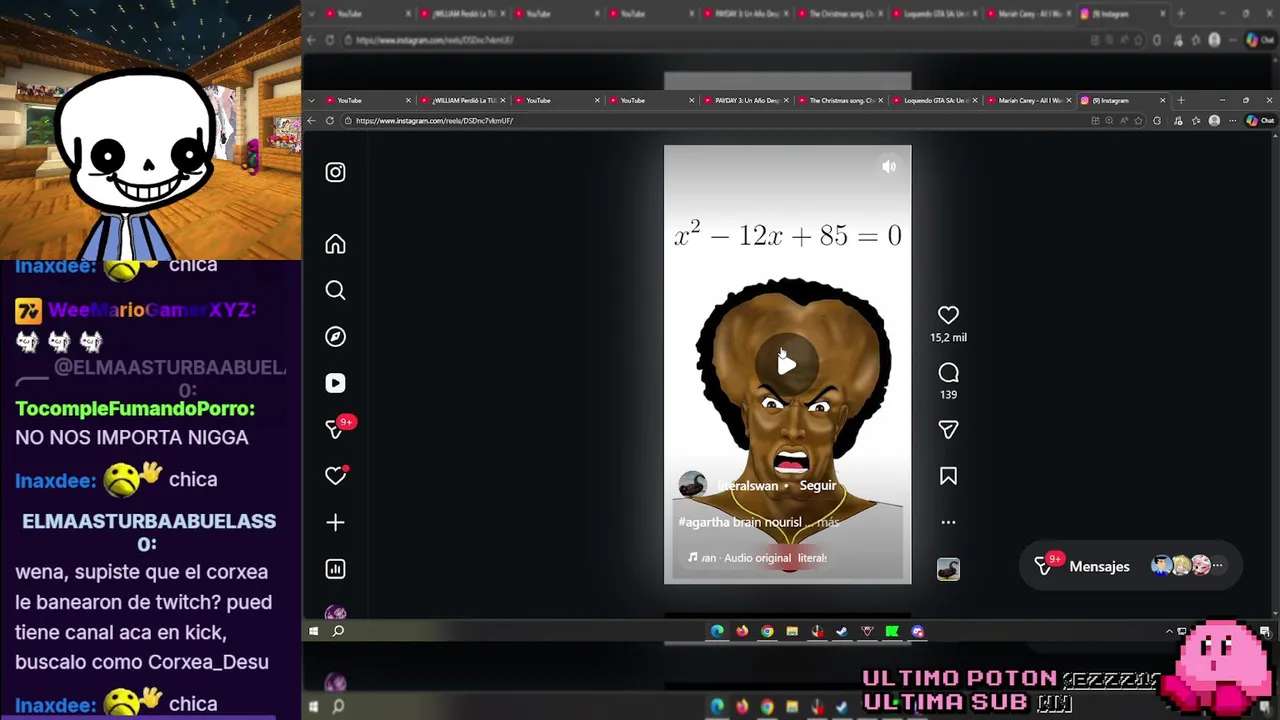Viewport: 1280px width, 720px height.
Task: Open search on the upper taskbar
Action: click(x=338, y=631)
